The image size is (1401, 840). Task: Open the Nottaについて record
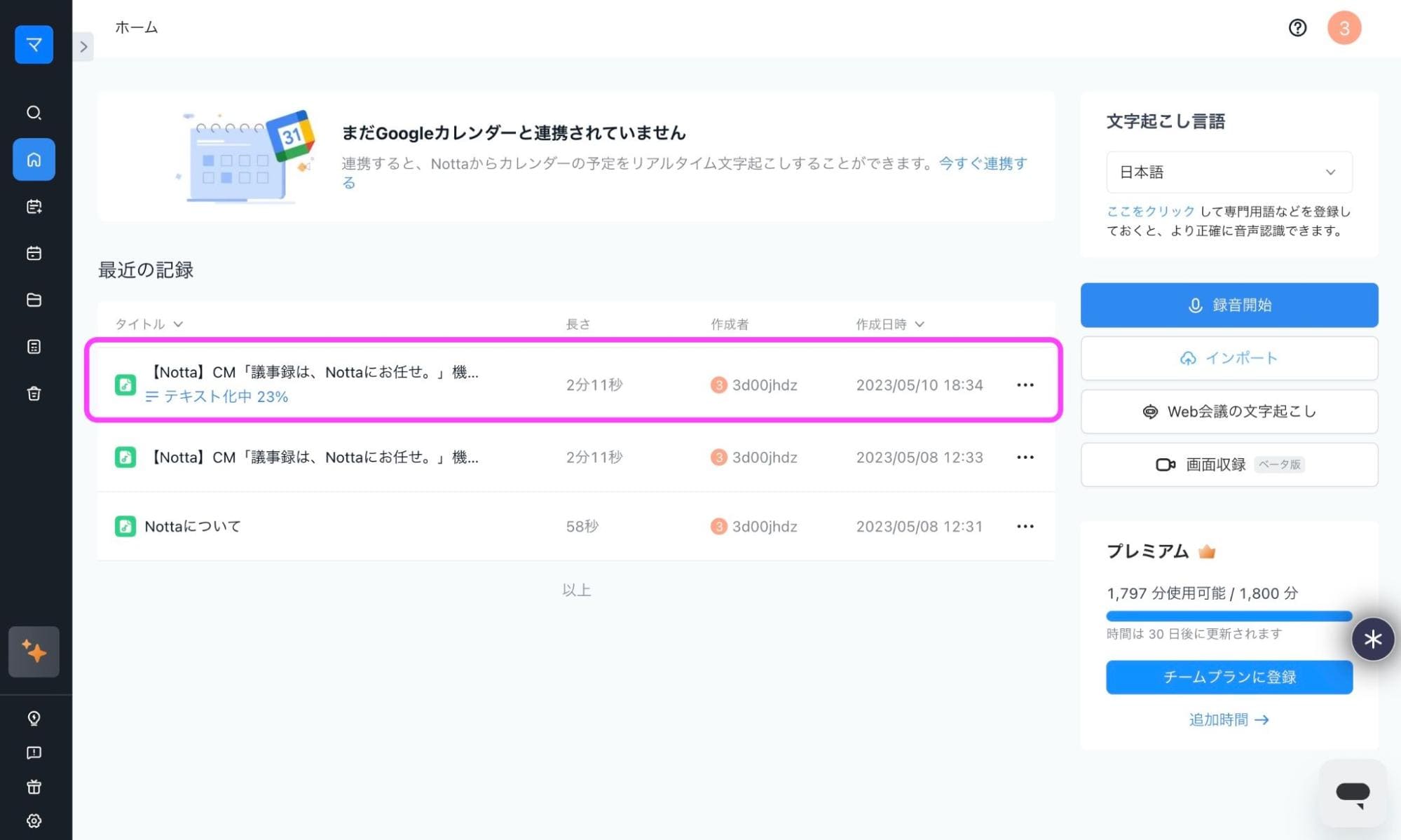(576, 526)
